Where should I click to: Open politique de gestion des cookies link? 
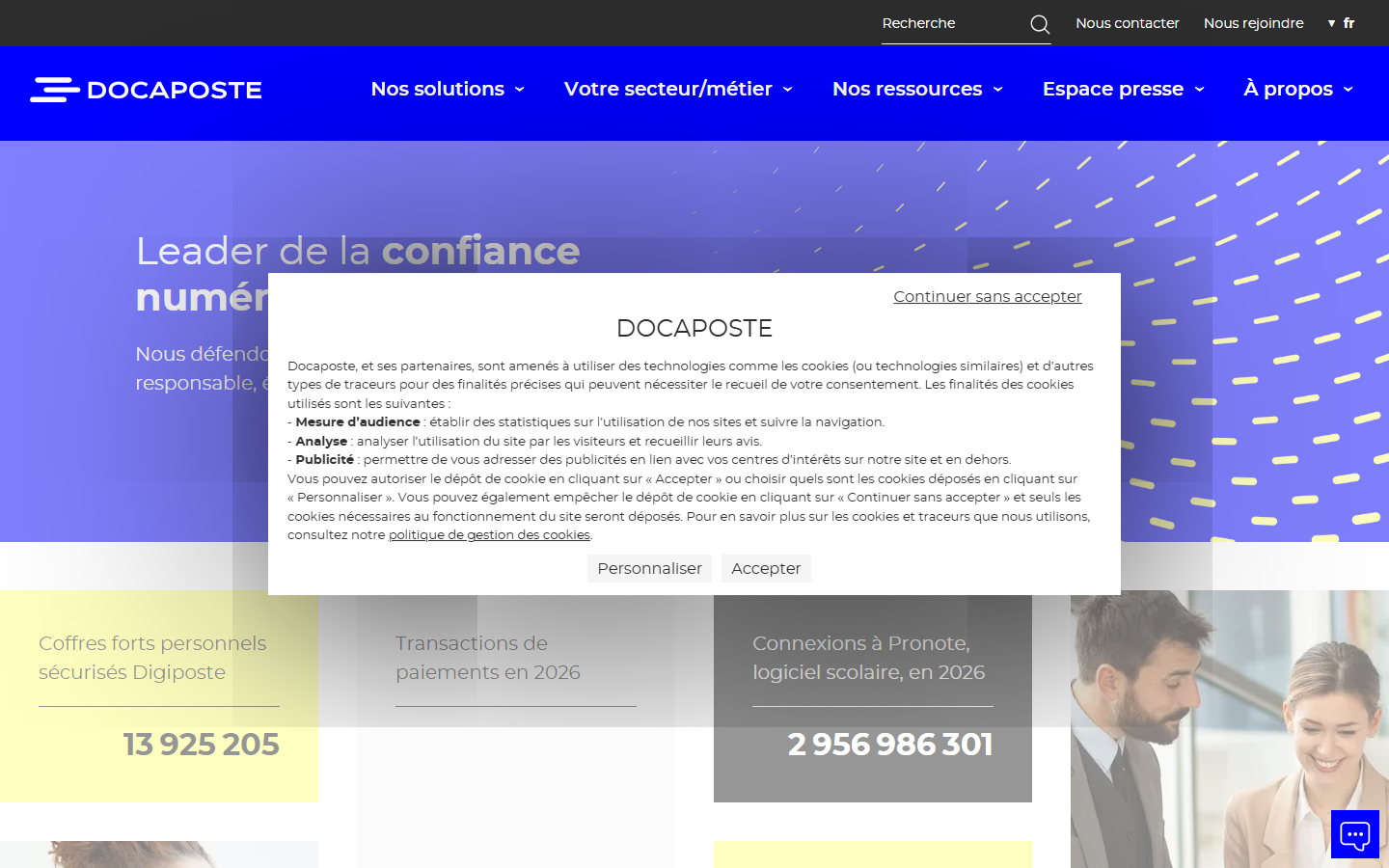click(x=489, y=534)
